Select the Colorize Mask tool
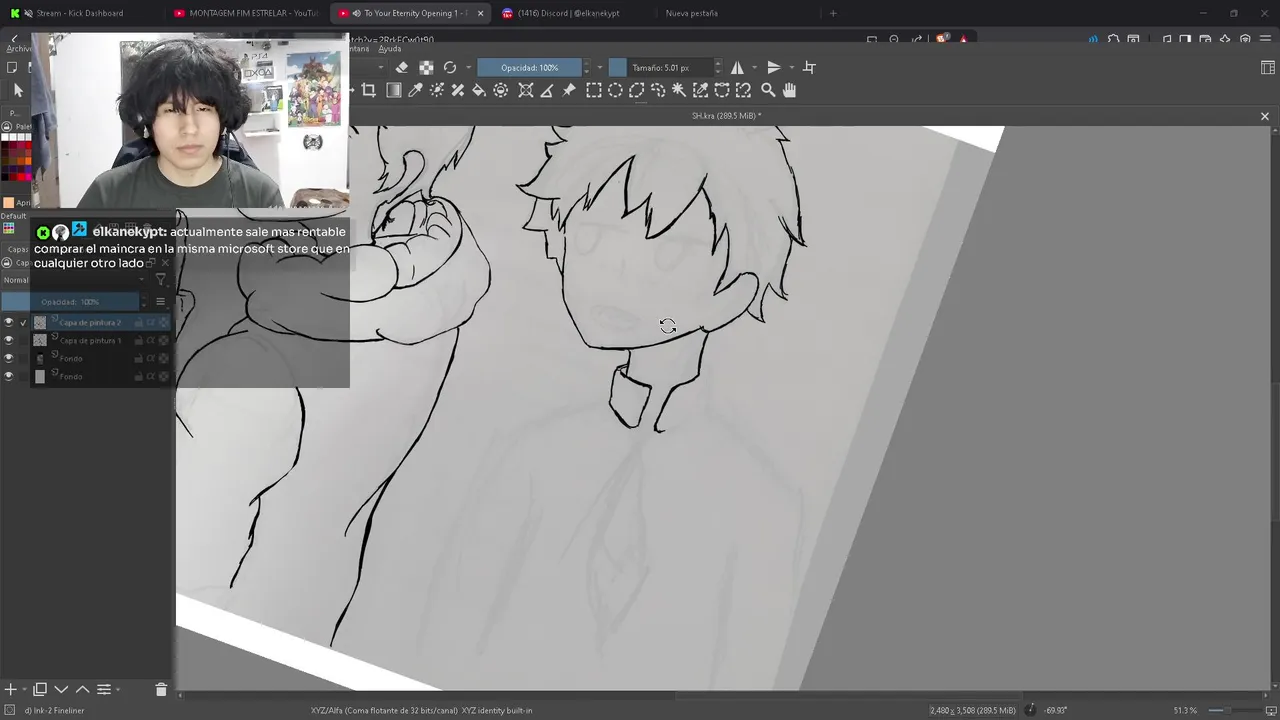The image size is (1280, 720). point(437,90)
